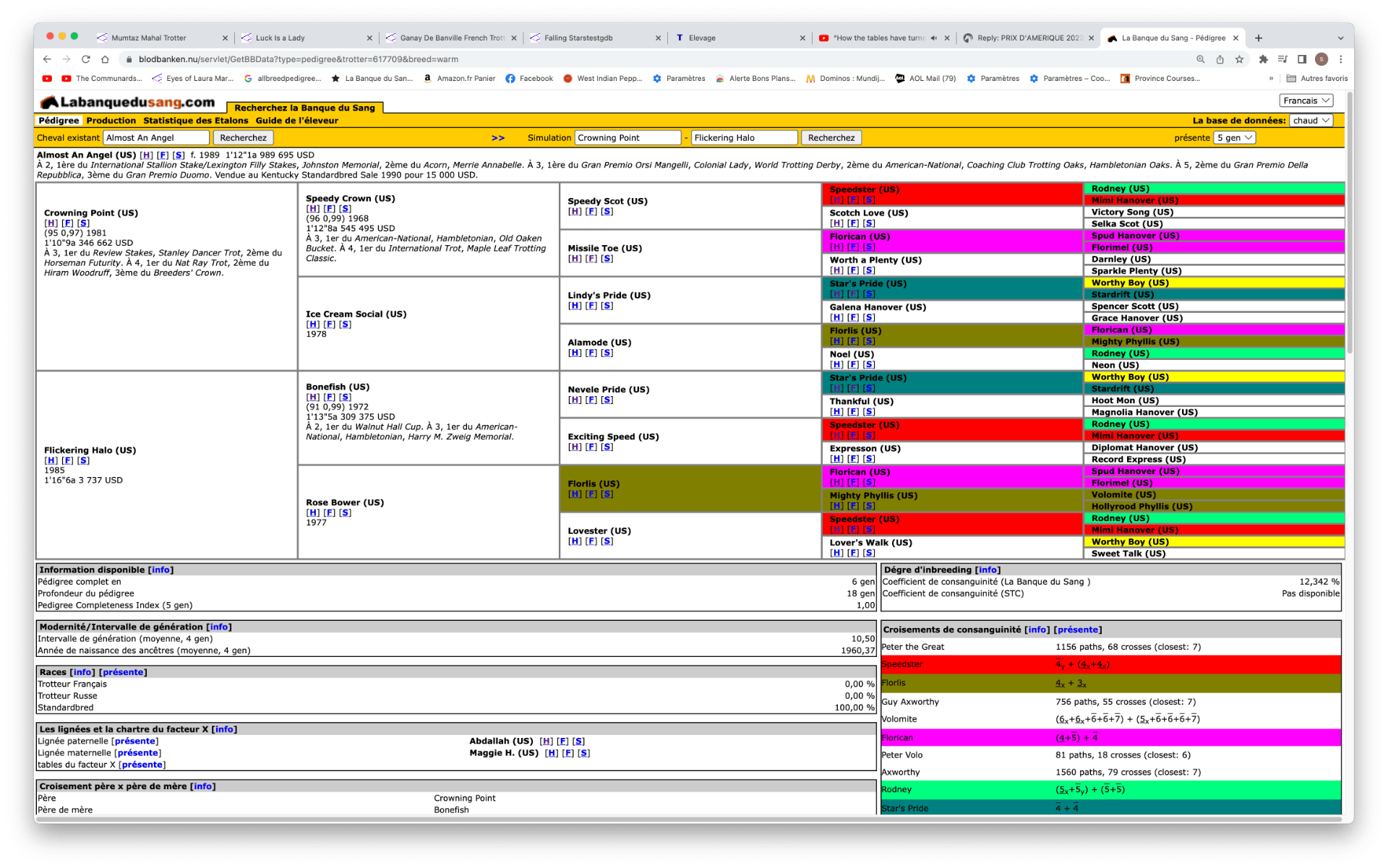Click the Flickering Halo simulation field
The height and width of the screenshot is (868, 1388).
[x=745, y=137]
